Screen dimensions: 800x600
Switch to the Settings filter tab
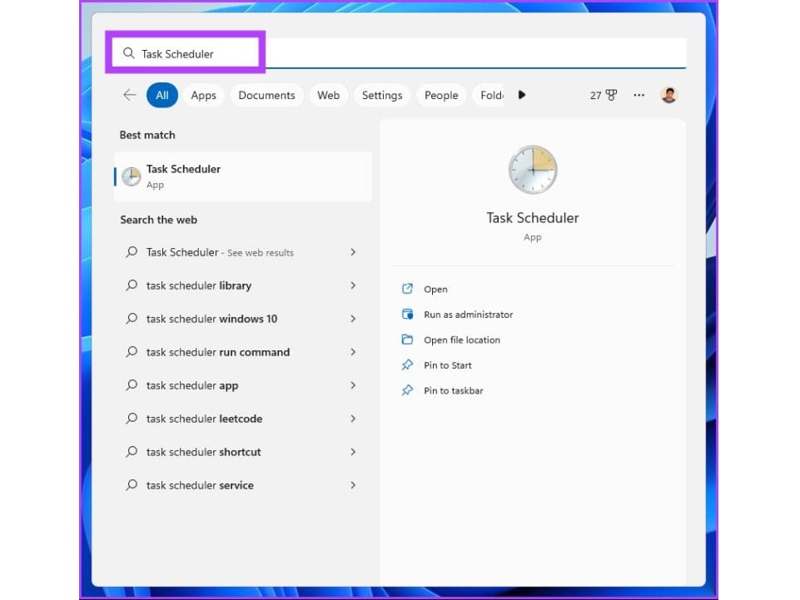pyautogui.click(x=382, y=95)
